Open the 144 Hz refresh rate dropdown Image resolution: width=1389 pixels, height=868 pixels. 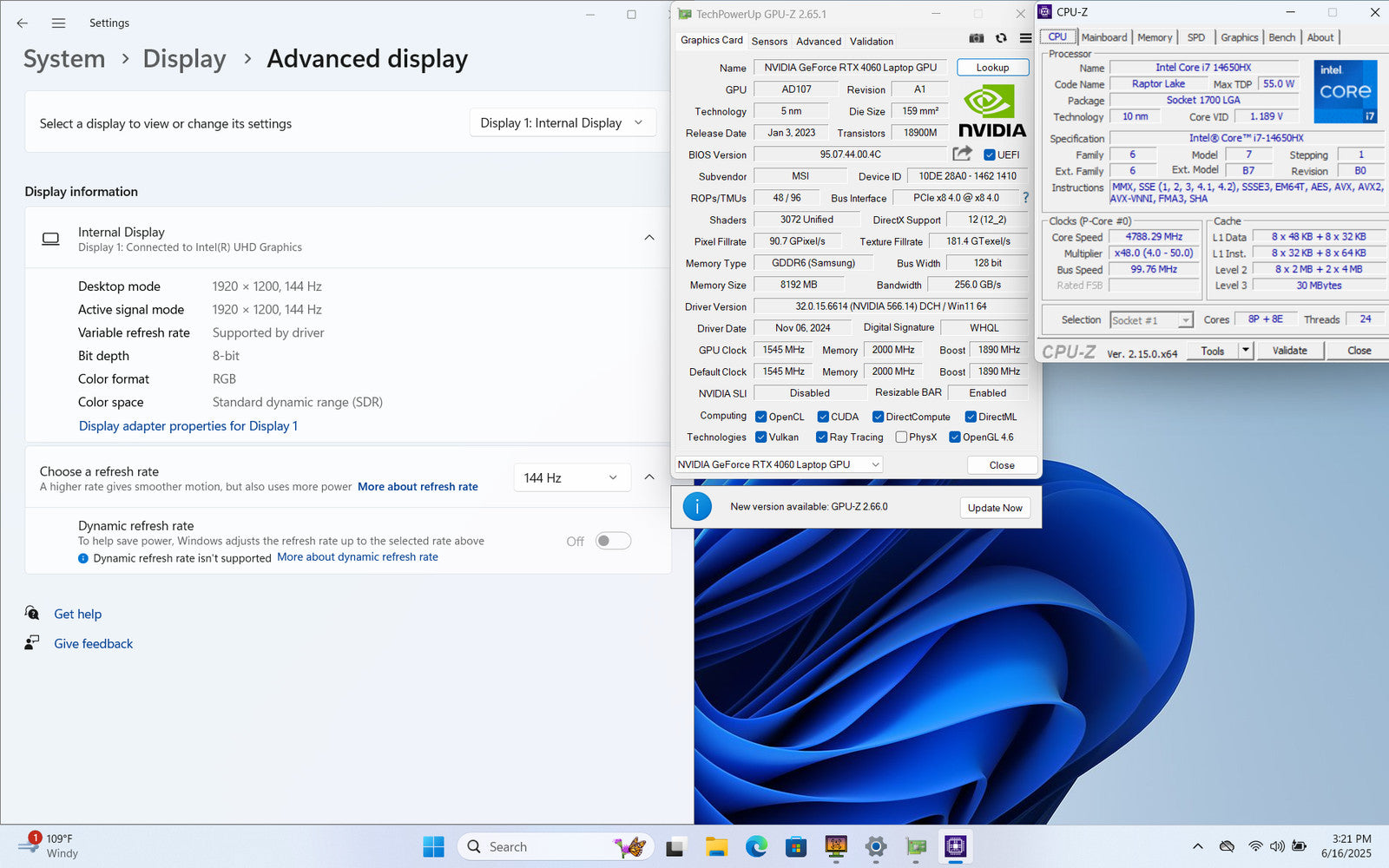(x=571, y=477)
